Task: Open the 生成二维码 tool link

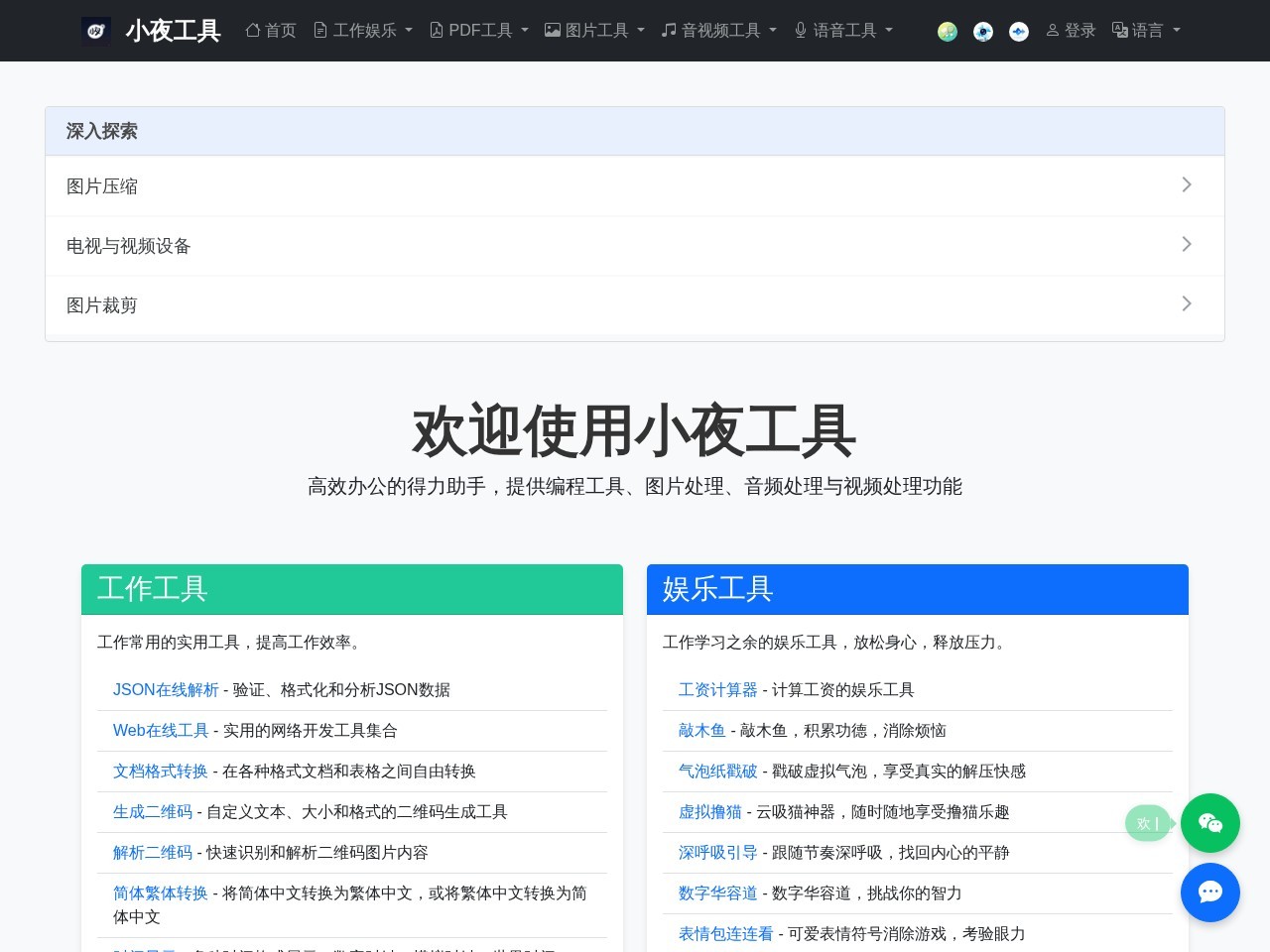Action: (153, 812)
